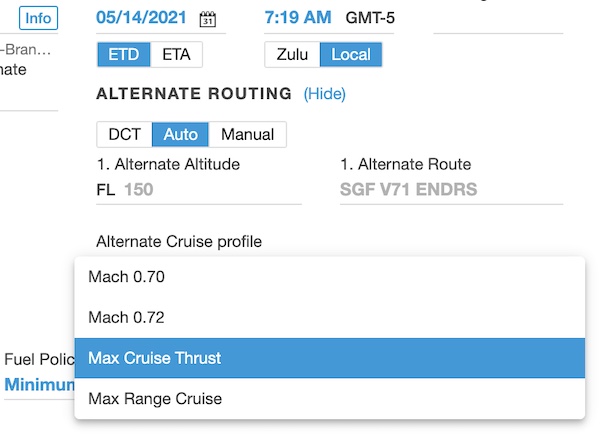Screen dimensions: 600x440
Task: Select Local time display
Action: [350, 54]
